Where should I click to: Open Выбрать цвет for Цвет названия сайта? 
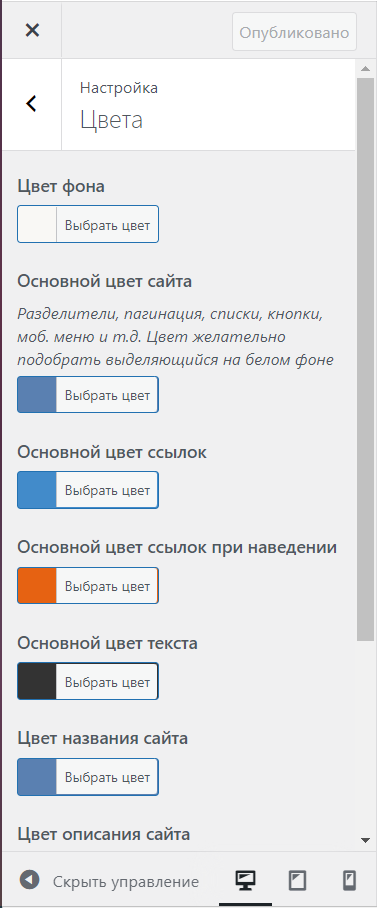click(x=107, y=777)
